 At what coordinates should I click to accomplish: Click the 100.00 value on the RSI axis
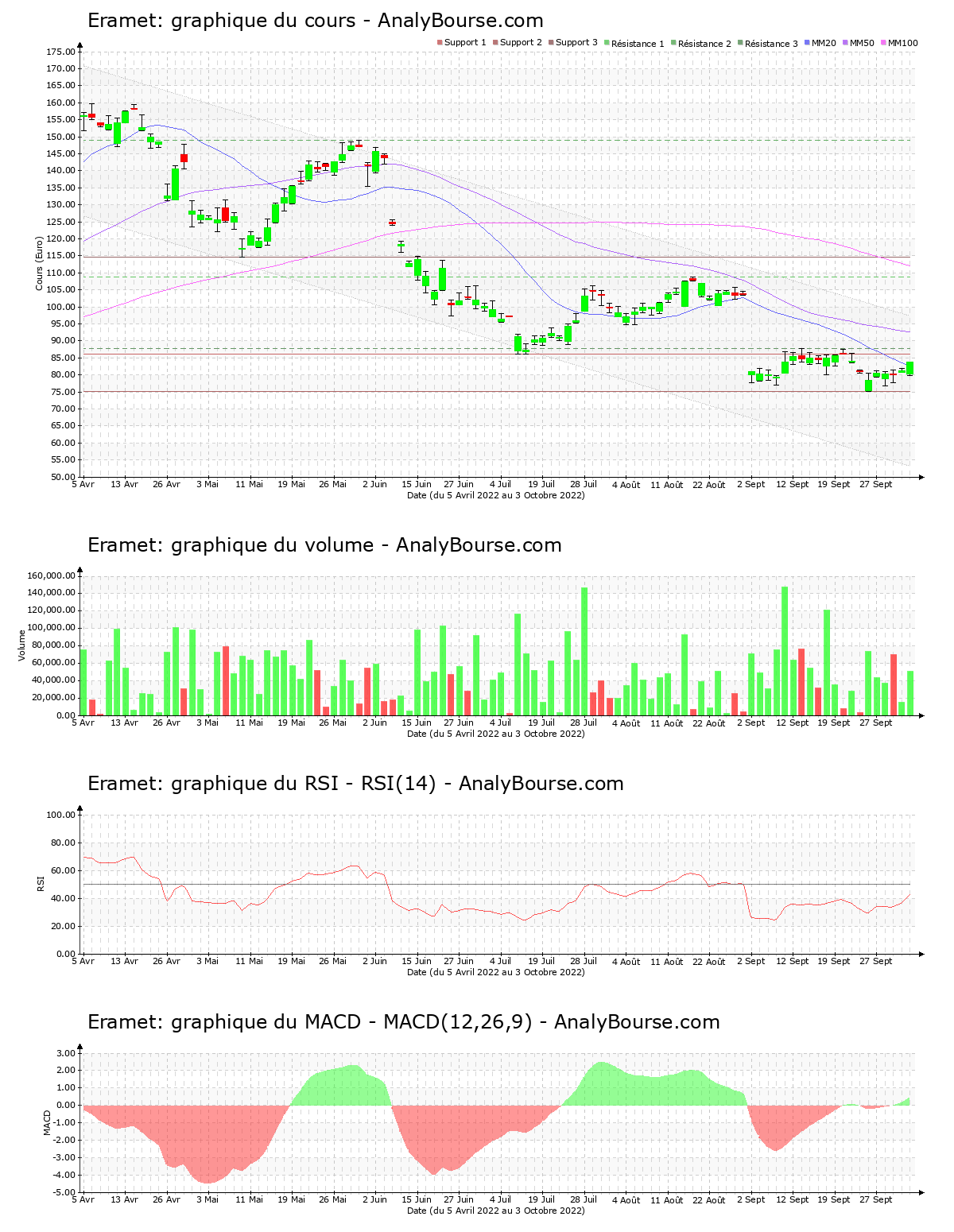(60, 815)
